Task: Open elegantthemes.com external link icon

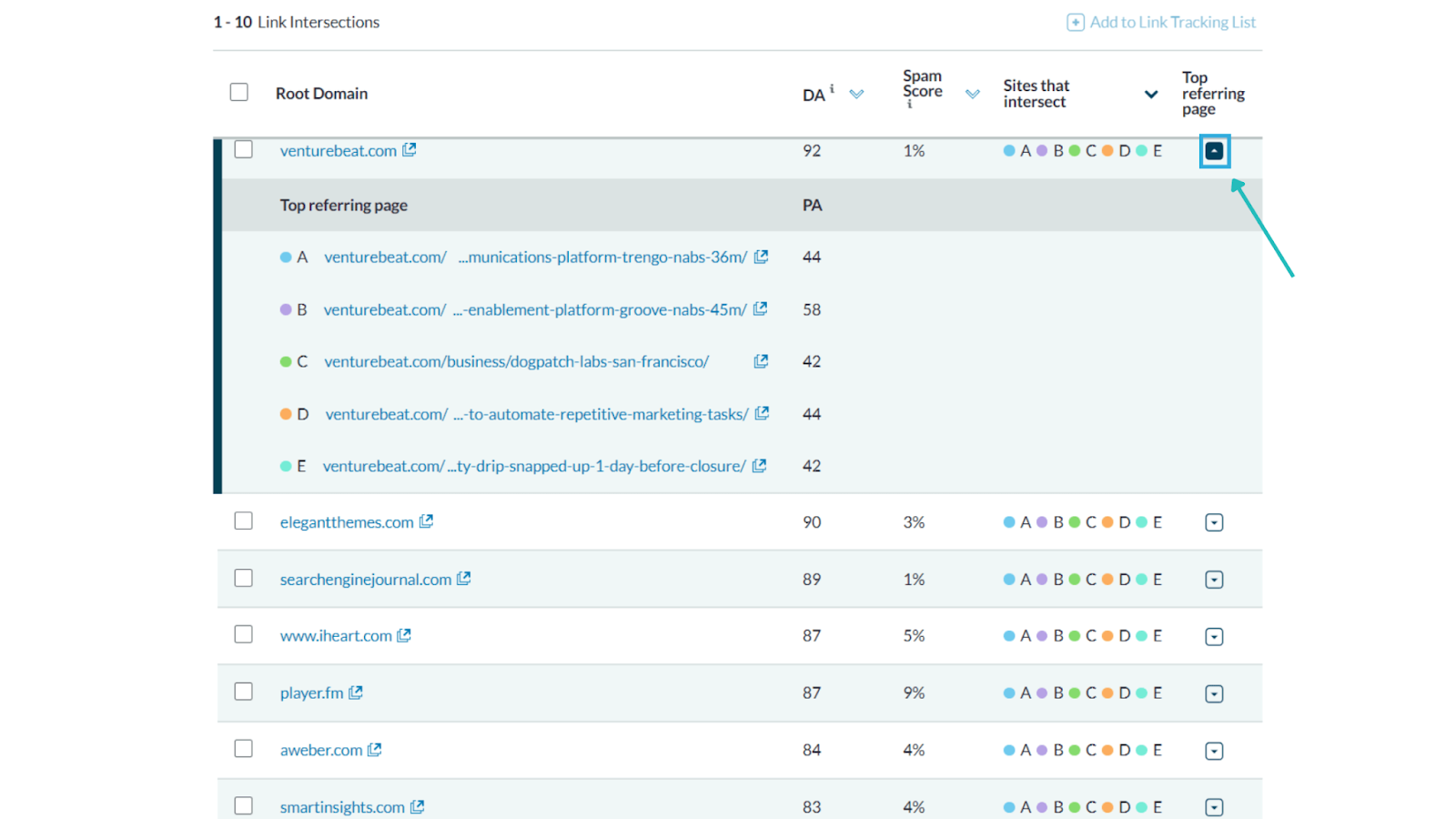Action: (x=426, y=521)
